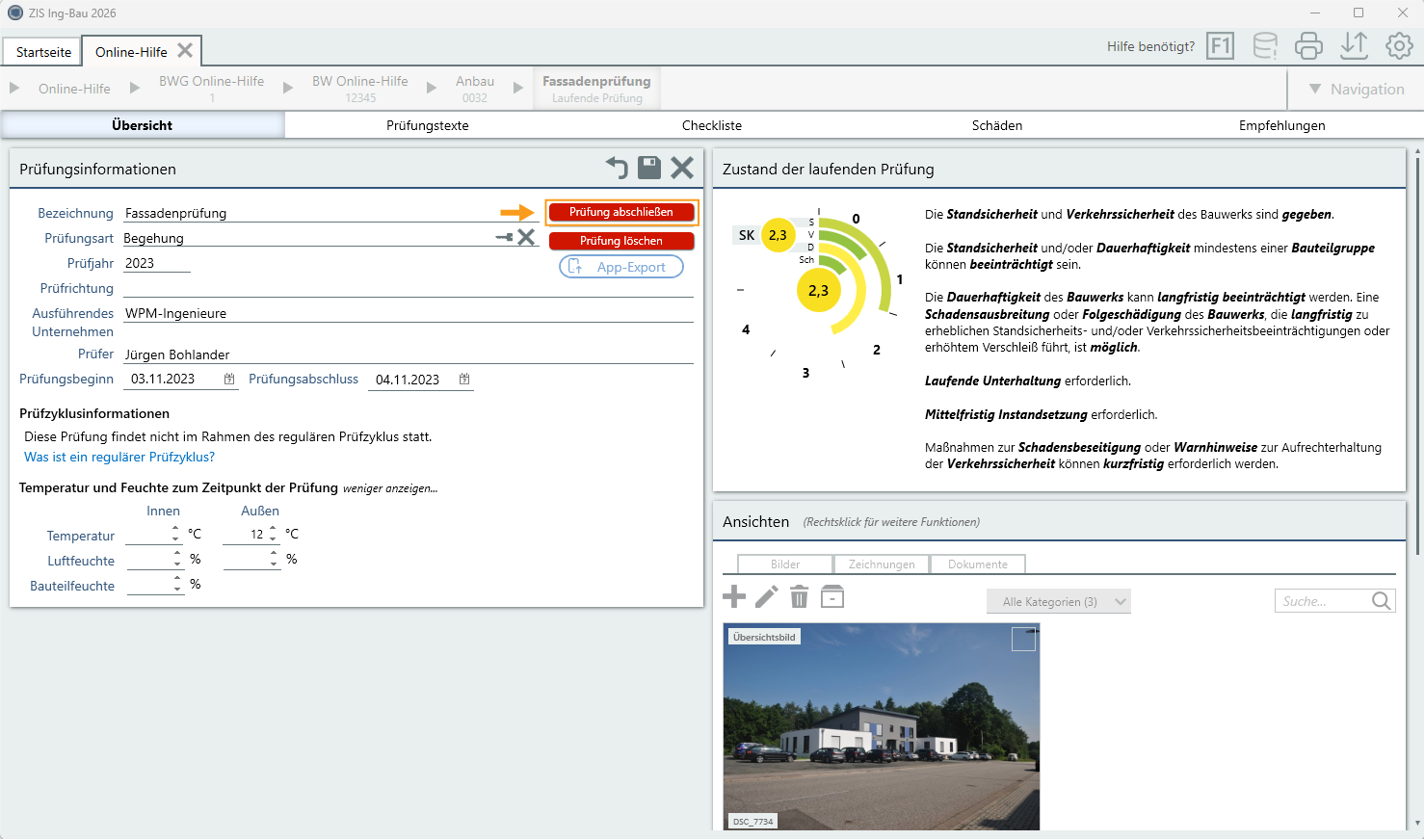Clear Prüfungsart with the X icon
Screen dimensions: 1425x840
(x=526, y=237)
